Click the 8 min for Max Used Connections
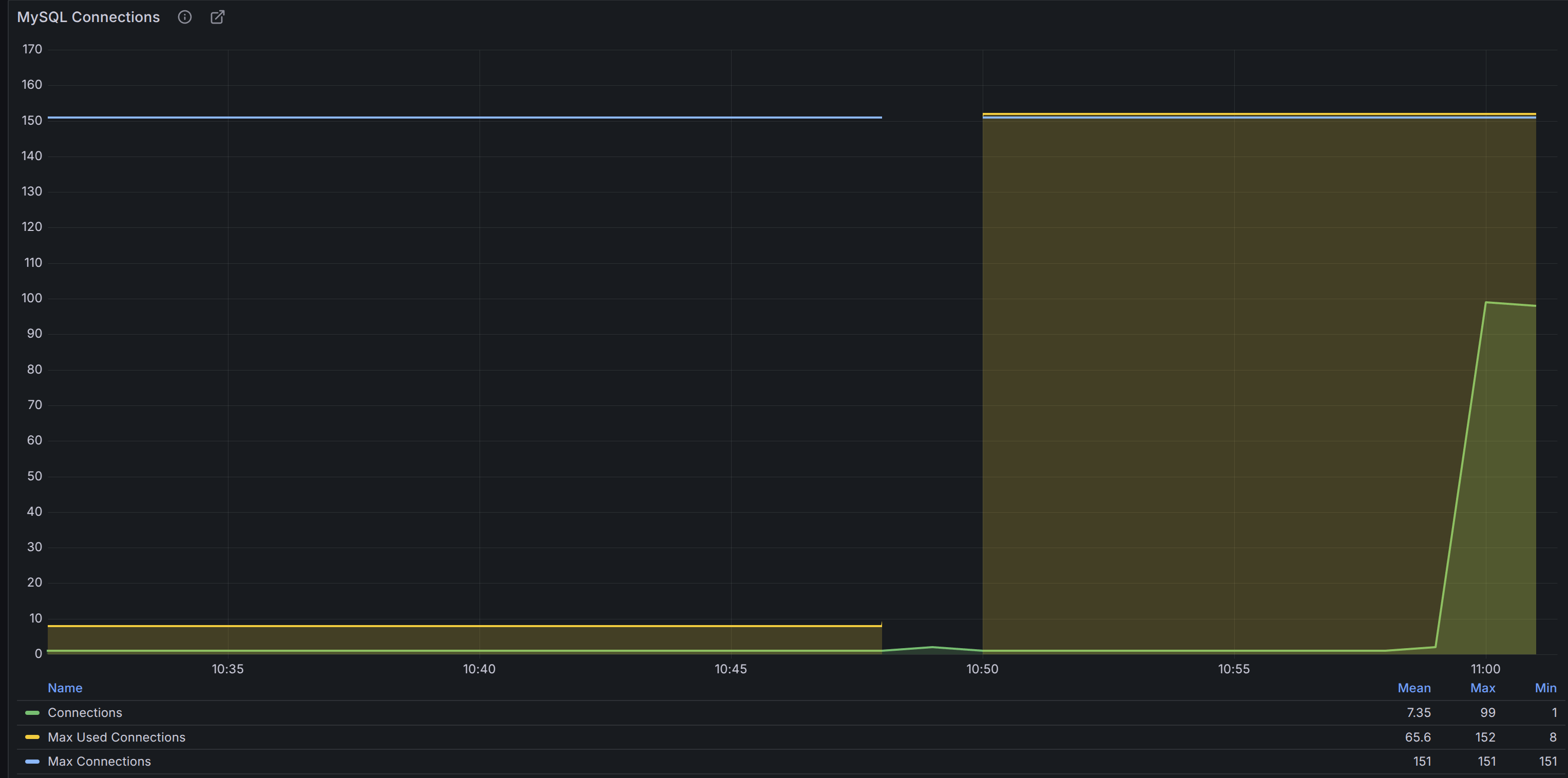Viewport: 1568px width, 778px height. [1553, 736]
